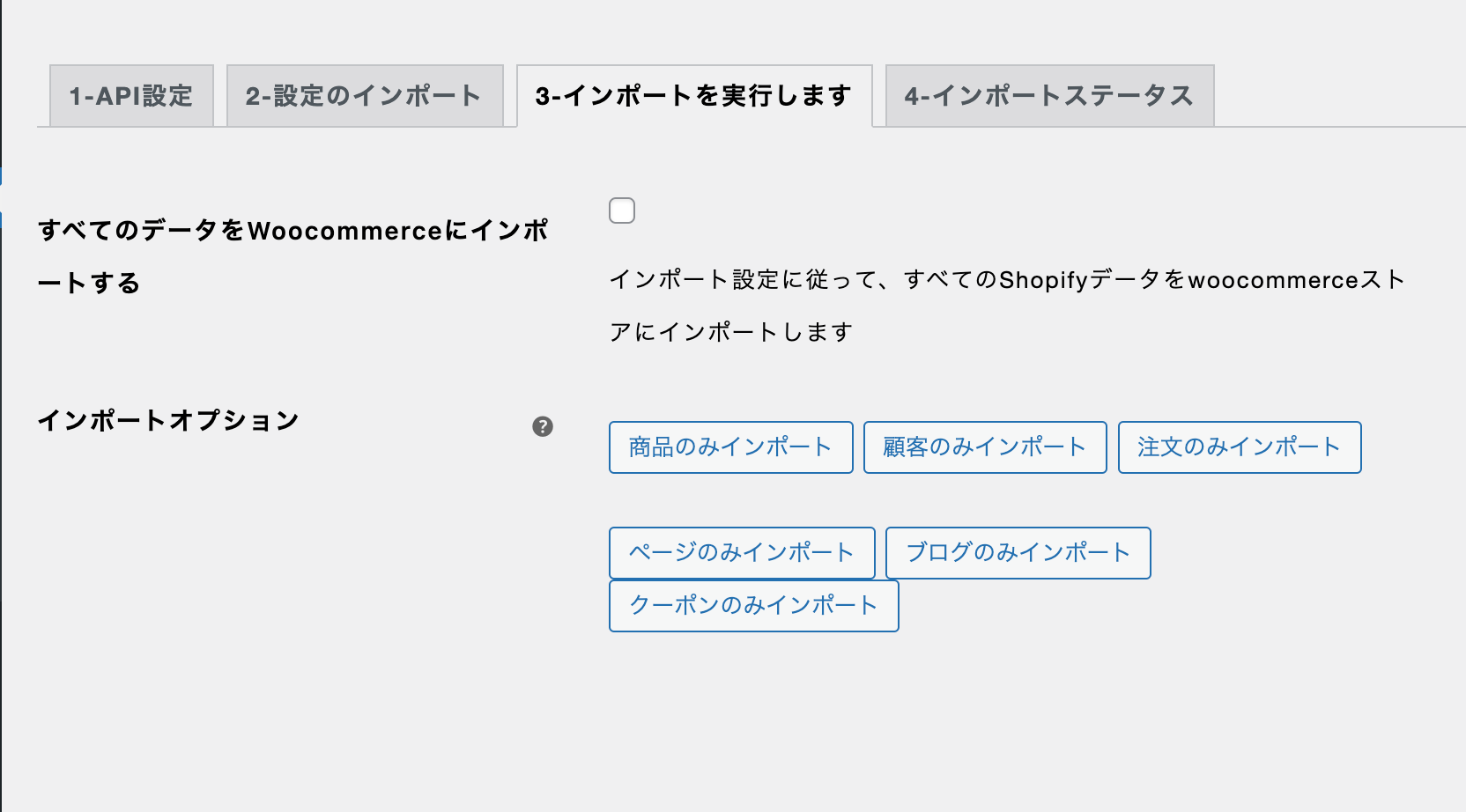This screenshot has width=1466, height=812.
Task: Select the 3-インポートを実行します tab
Action: coord(694,95)
